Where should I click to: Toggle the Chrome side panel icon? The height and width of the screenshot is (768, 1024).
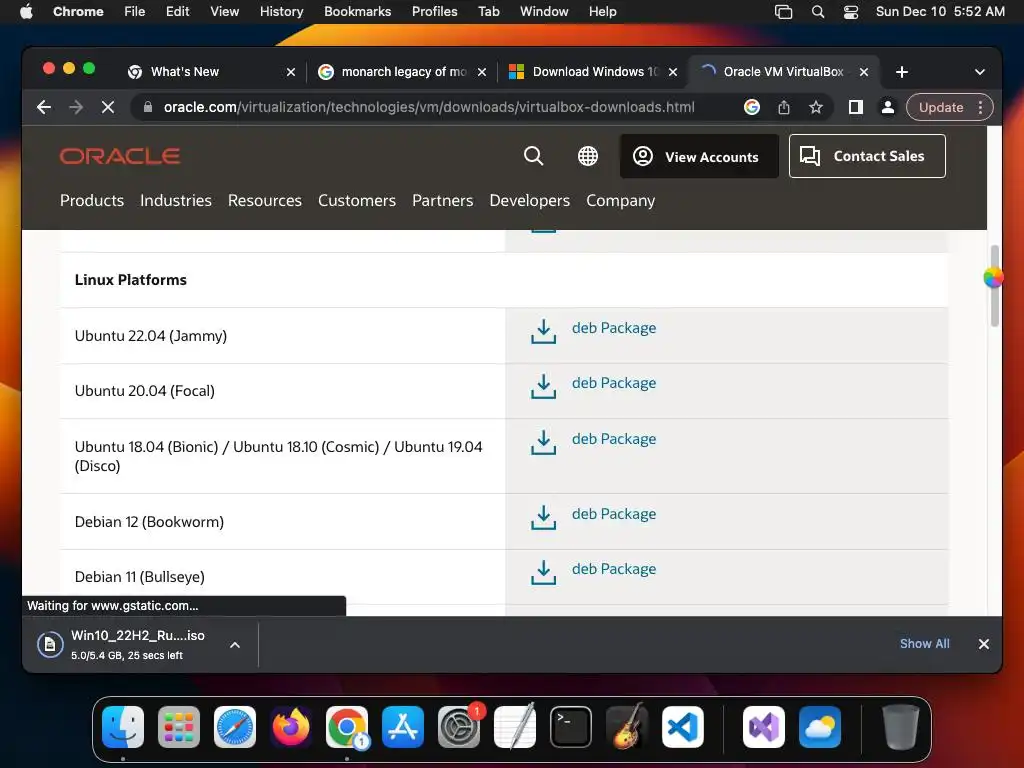tap(856, 107)
